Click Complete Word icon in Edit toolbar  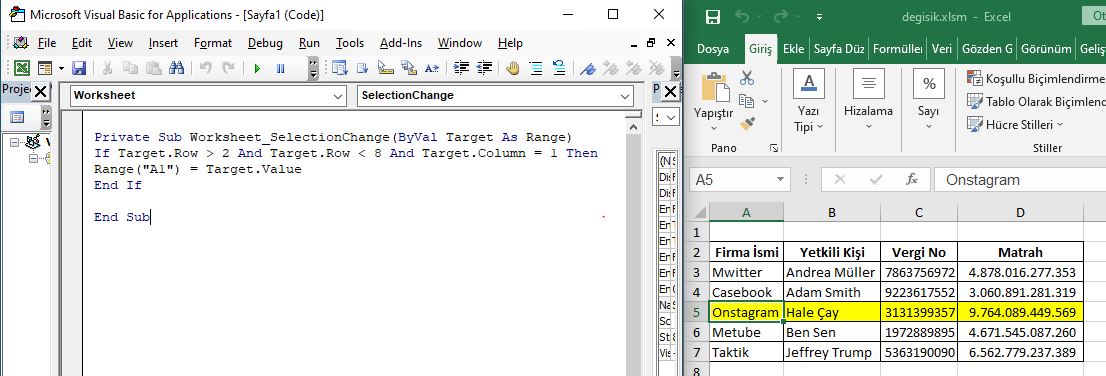(431, 68)
